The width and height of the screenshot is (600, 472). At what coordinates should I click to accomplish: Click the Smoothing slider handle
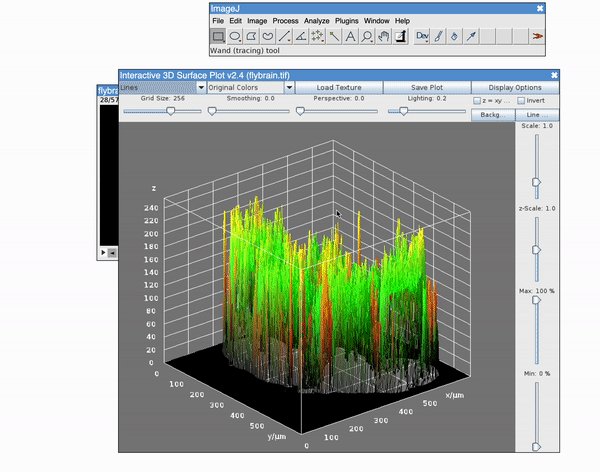pos(212,111)
